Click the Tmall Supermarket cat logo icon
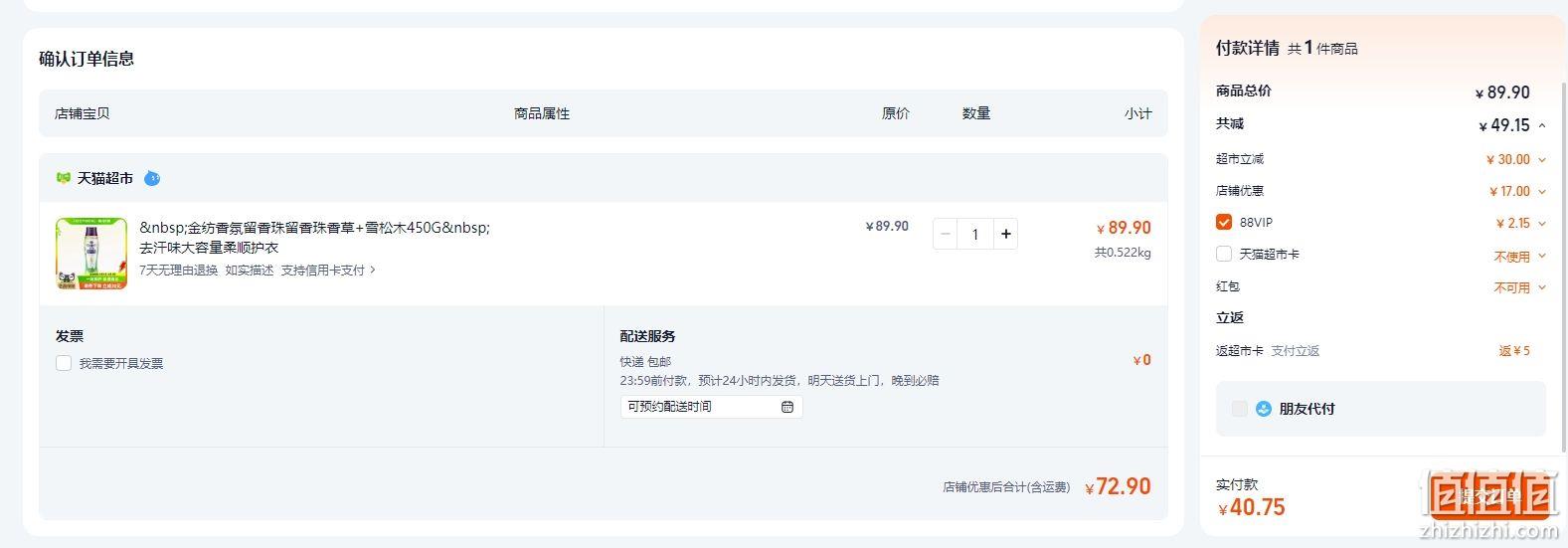 tap(64, 178)
